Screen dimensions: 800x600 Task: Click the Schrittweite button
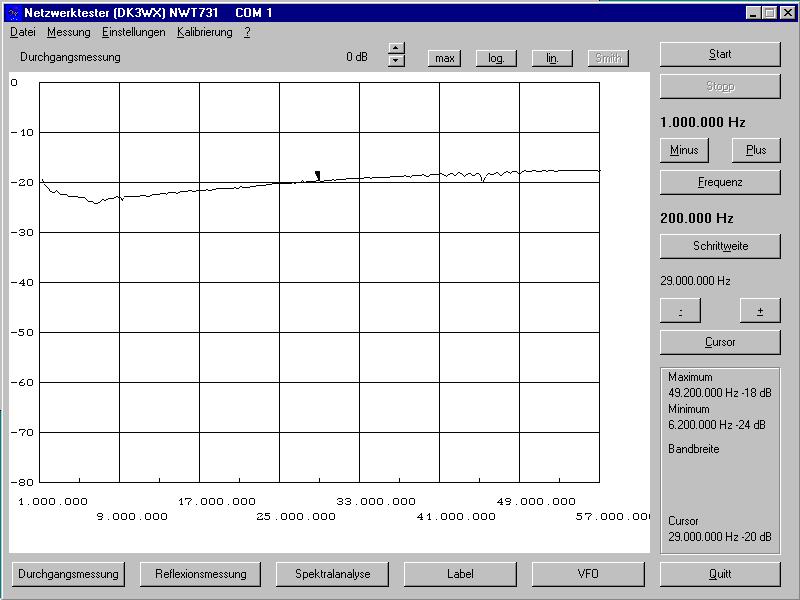719,246
